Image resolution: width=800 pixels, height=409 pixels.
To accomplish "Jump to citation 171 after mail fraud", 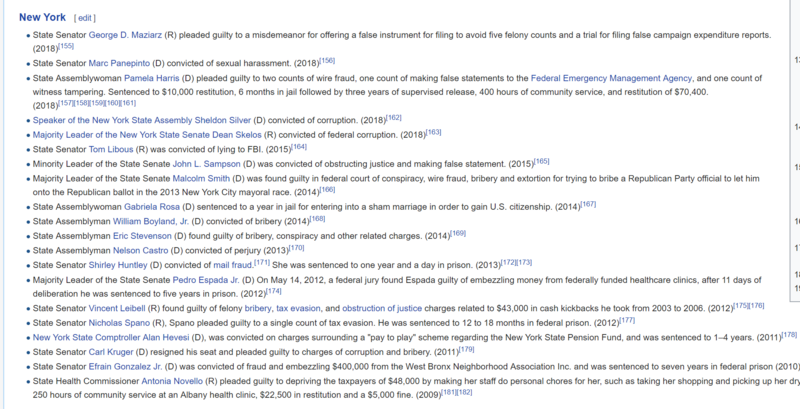I will pyautogui.click(x=262, y=262).
